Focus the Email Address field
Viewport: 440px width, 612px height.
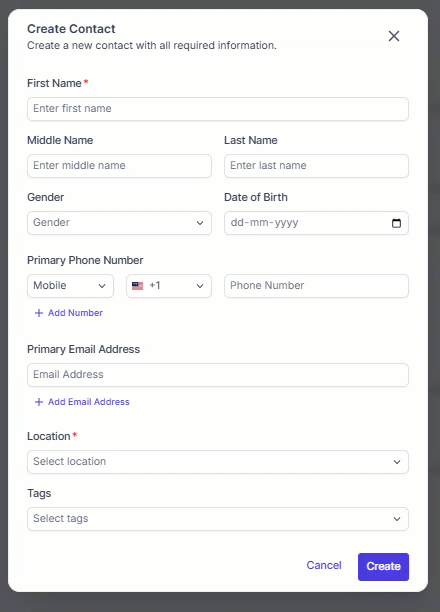click(218, 375)
